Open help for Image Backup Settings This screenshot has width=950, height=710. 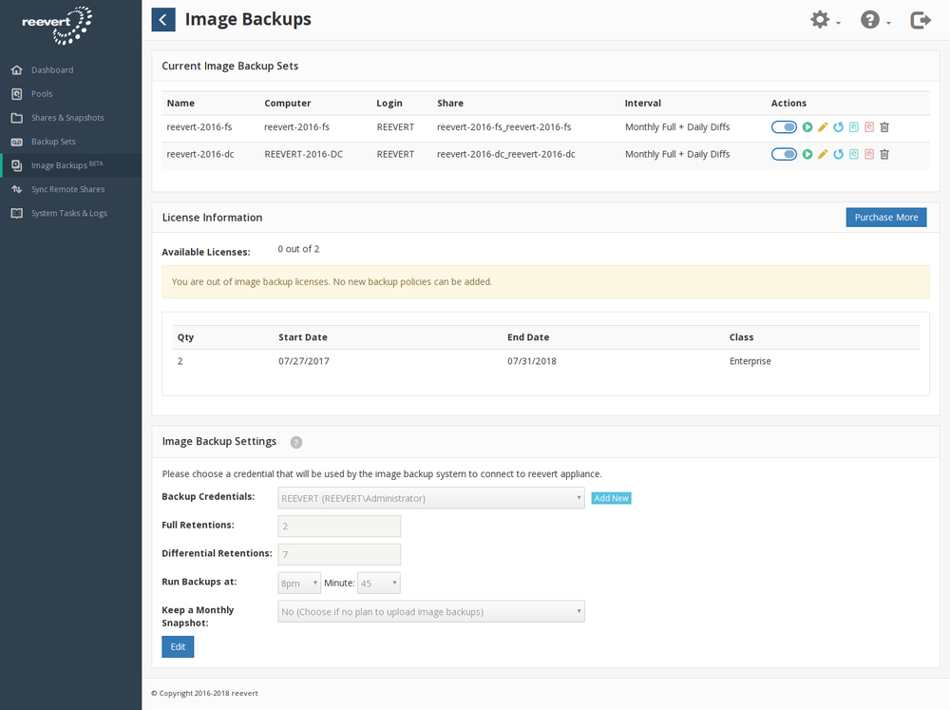(x=296, y=442)
